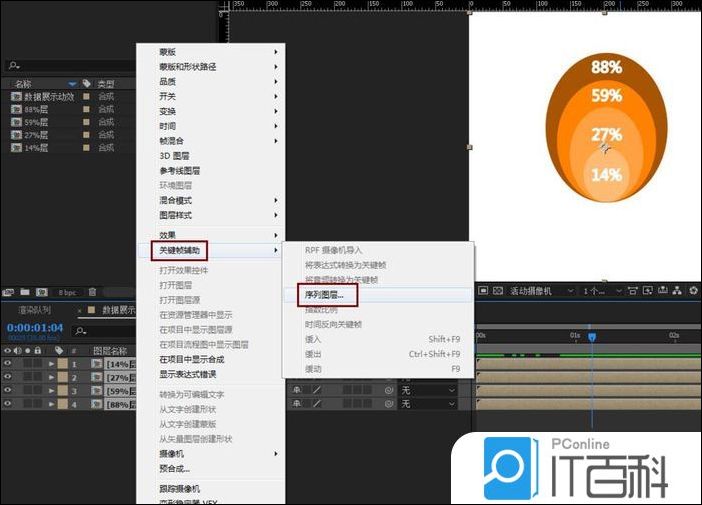This screenshot has width=702, height=505.
Task: Click the lock column header icon
Action: pyautogui.click(x=38, y=351)
